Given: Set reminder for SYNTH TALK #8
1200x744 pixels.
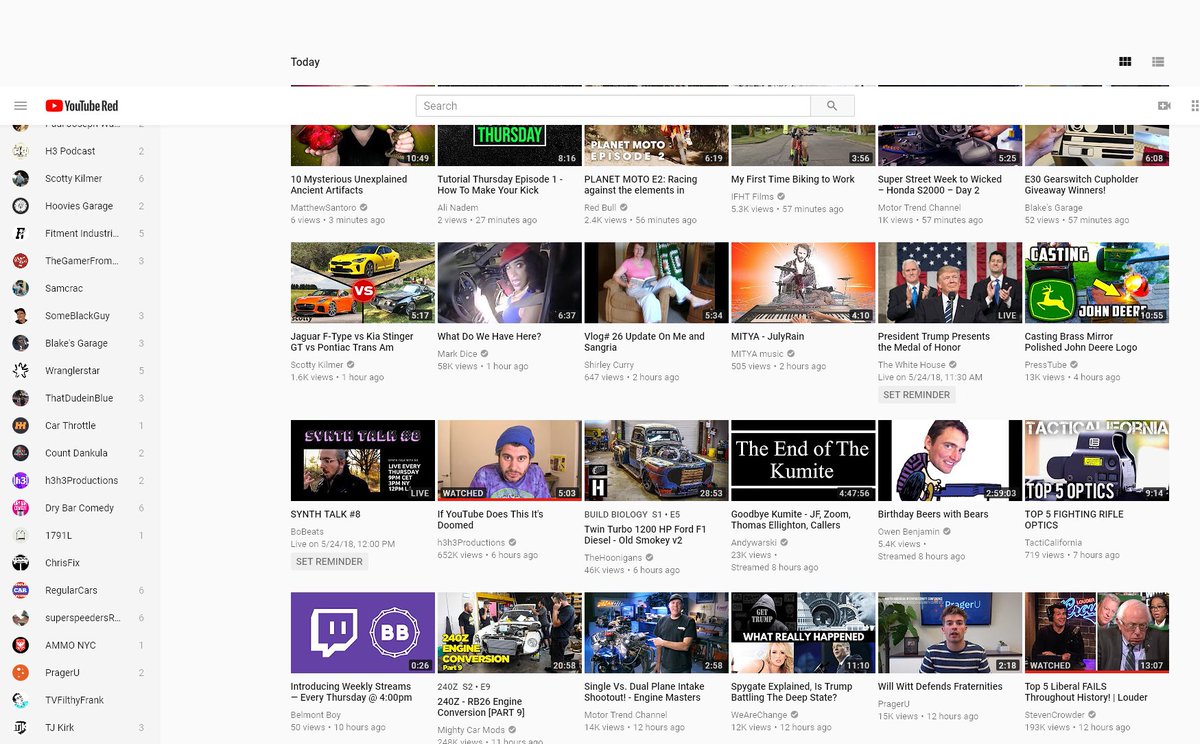Looking at the screenshot, I should point(329,562).
